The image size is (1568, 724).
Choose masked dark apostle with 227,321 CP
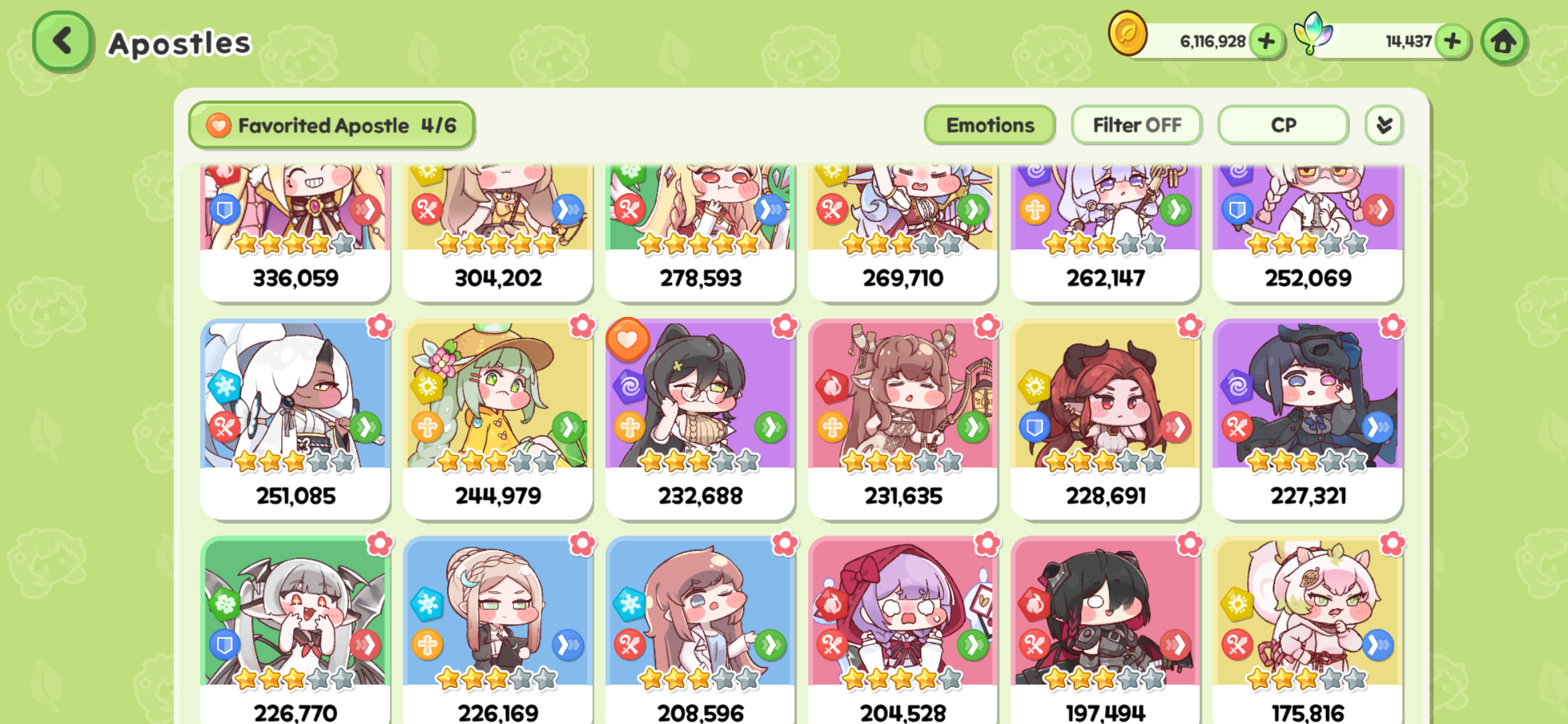coord(1307,420)
